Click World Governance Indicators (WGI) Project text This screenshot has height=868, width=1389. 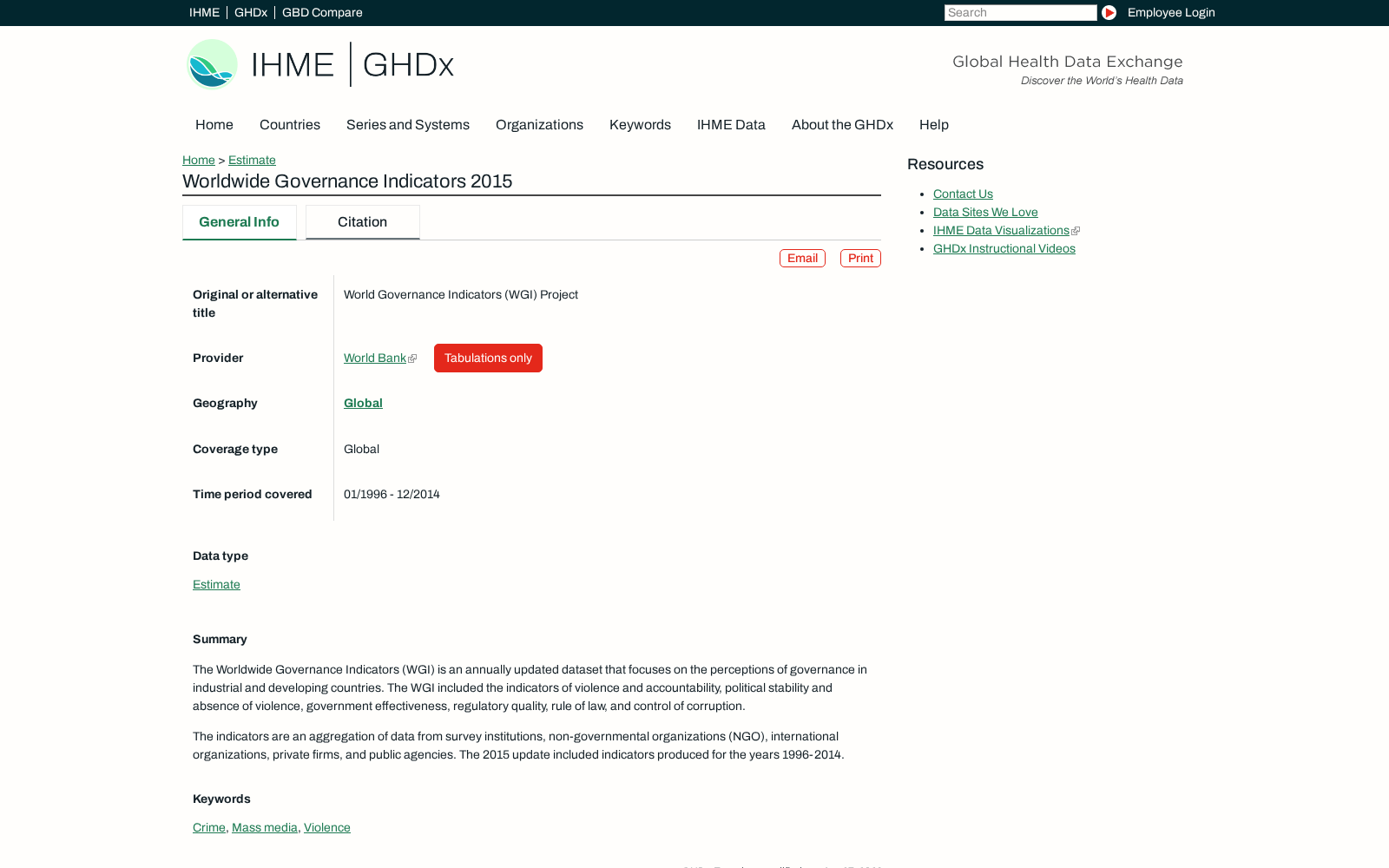click(x=461, y=295)
